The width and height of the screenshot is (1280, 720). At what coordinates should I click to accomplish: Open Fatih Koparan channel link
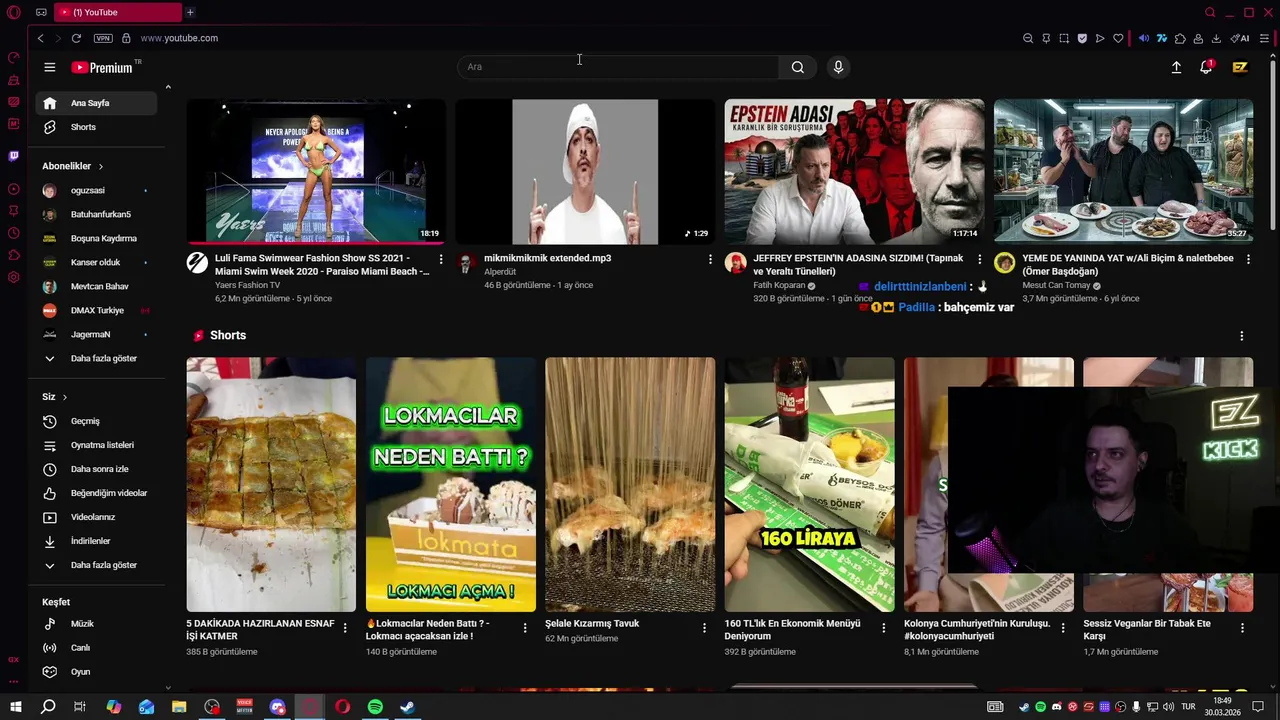[779, 285]
